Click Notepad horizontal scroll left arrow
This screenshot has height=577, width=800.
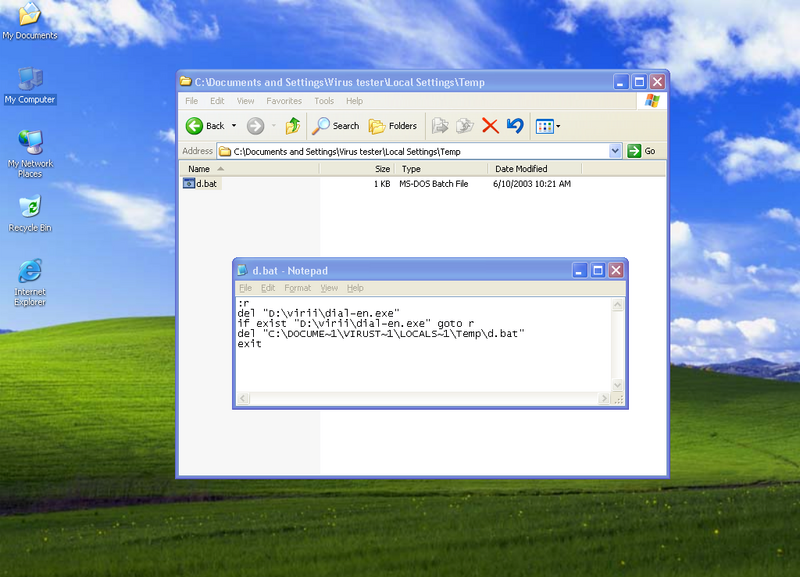243,398
